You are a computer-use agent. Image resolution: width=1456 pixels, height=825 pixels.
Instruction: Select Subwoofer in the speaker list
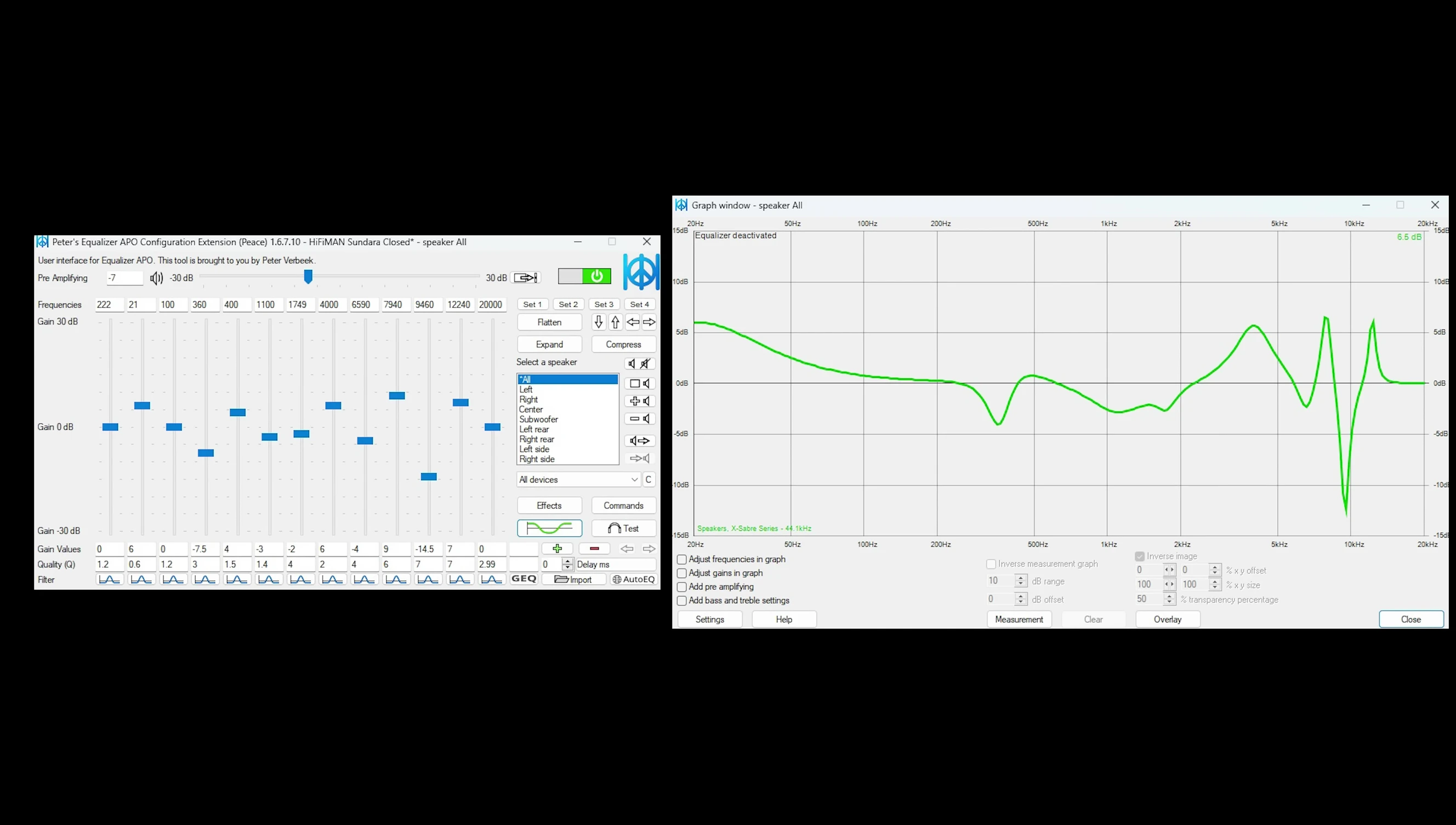point(568,419)
